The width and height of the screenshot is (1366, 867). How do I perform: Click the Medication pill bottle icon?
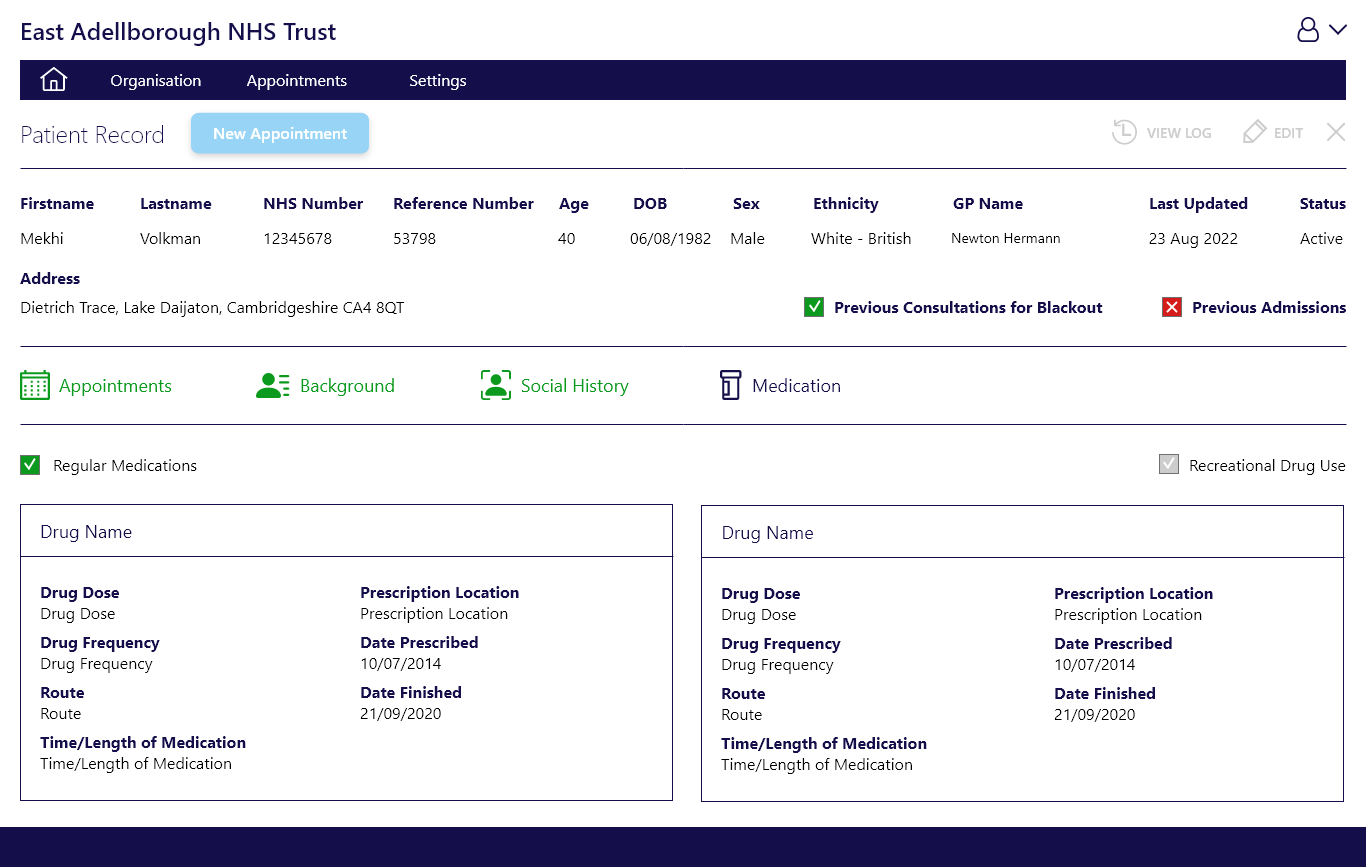point(731,386)
